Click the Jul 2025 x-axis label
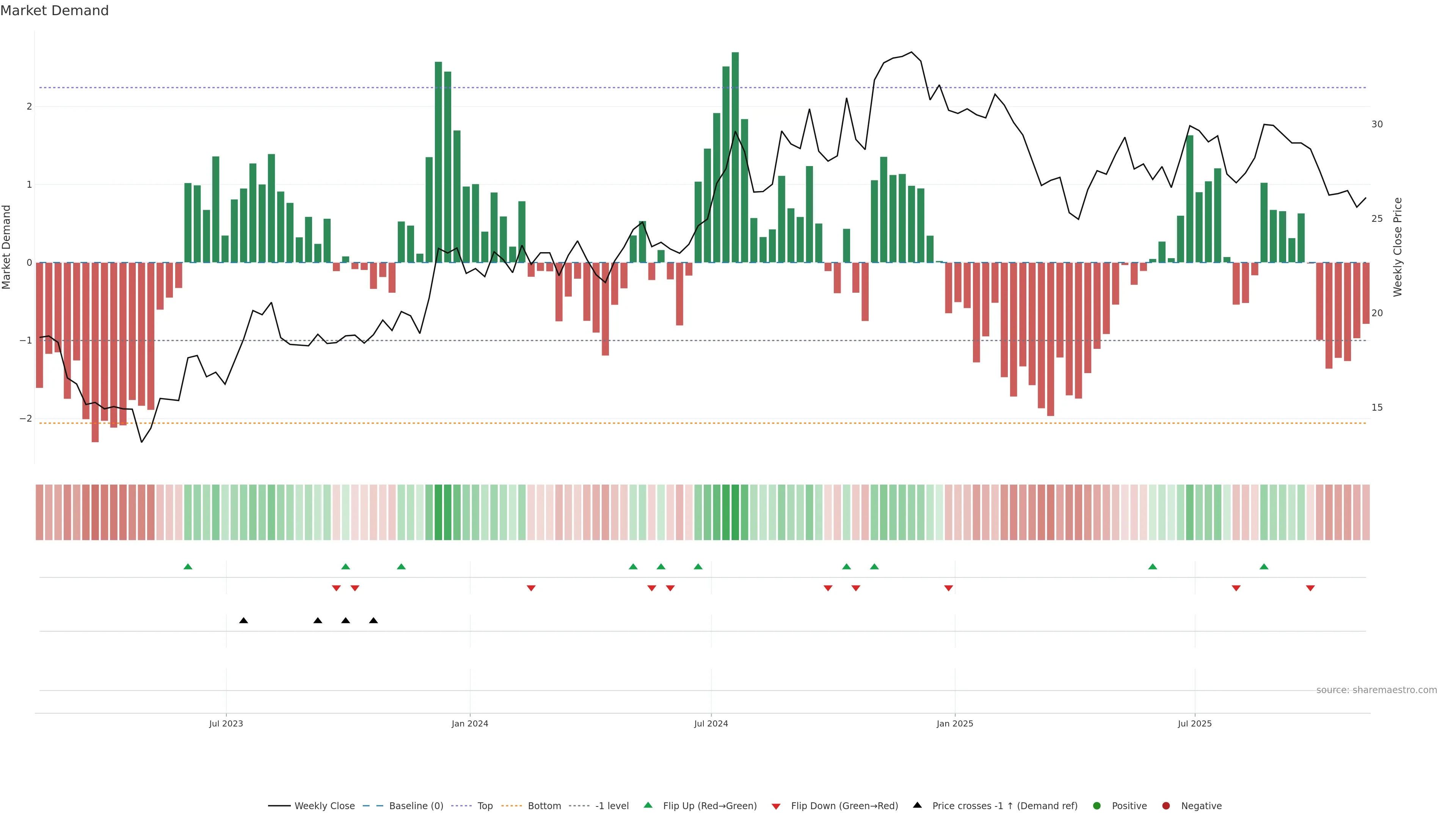Viewport: 1456px width, 819px height. (x=1194, y=723)
